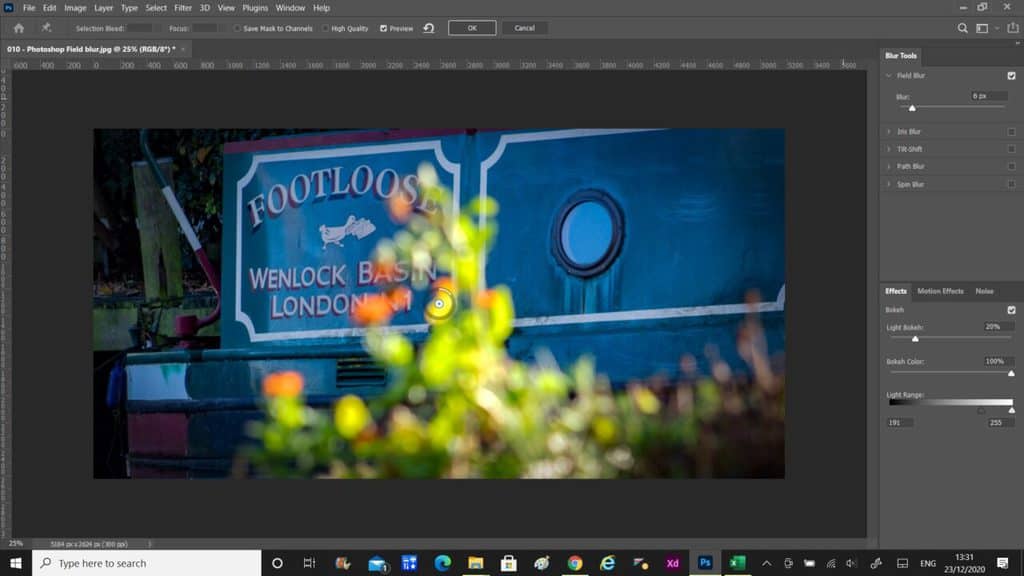Expand the Tilt-Shift blur options
1024x576 pixels.
[887, 148]
